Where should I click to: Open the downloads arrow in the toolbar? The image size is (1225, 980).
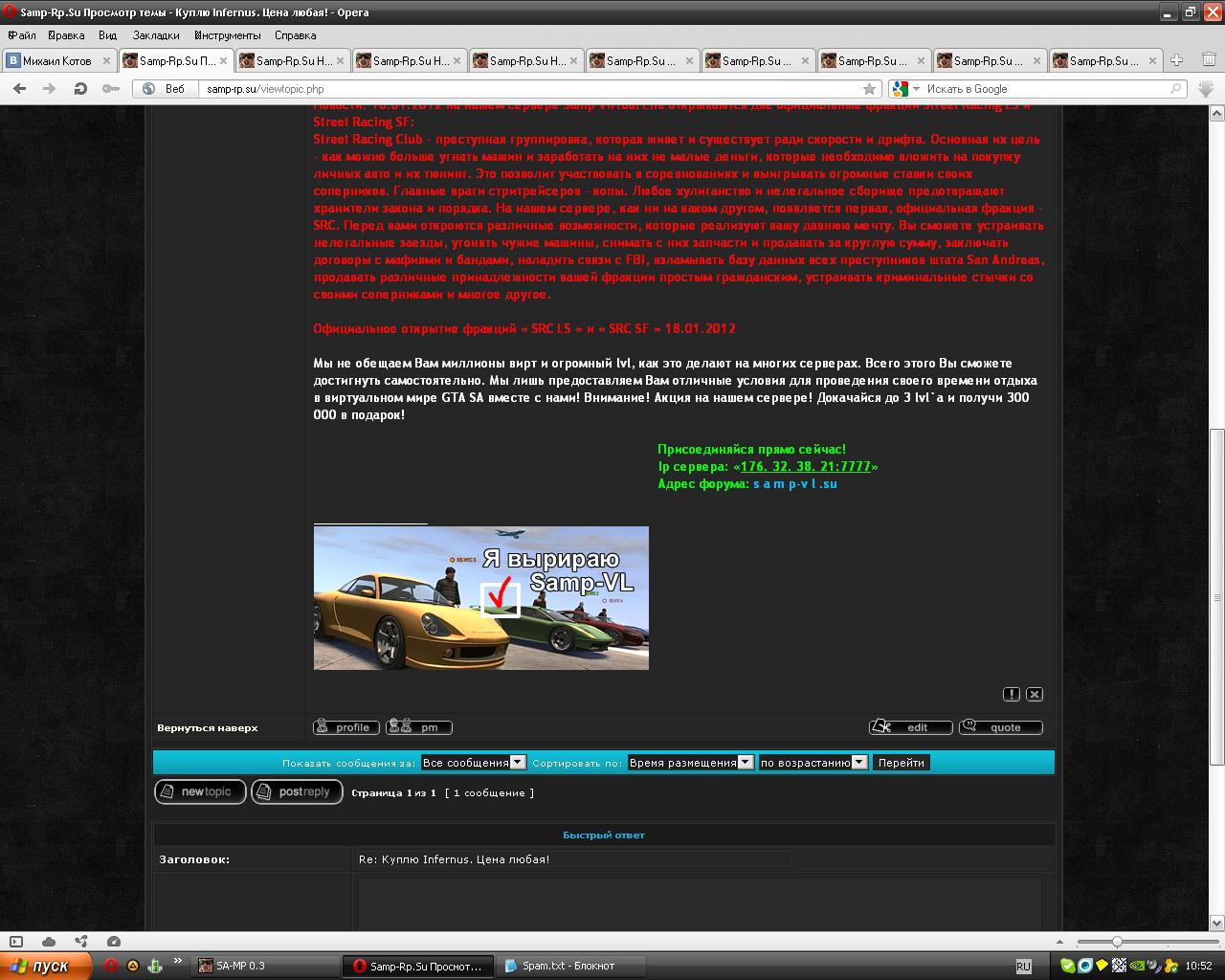(x=1205, y=89)
